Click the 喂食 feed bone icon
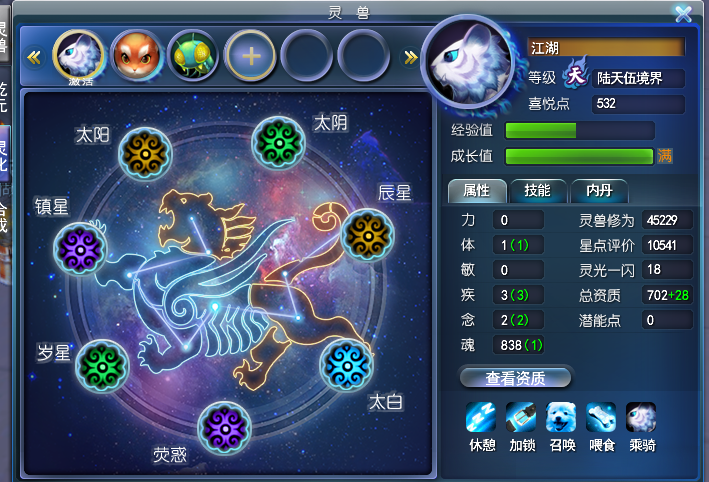 click(601, 417)
